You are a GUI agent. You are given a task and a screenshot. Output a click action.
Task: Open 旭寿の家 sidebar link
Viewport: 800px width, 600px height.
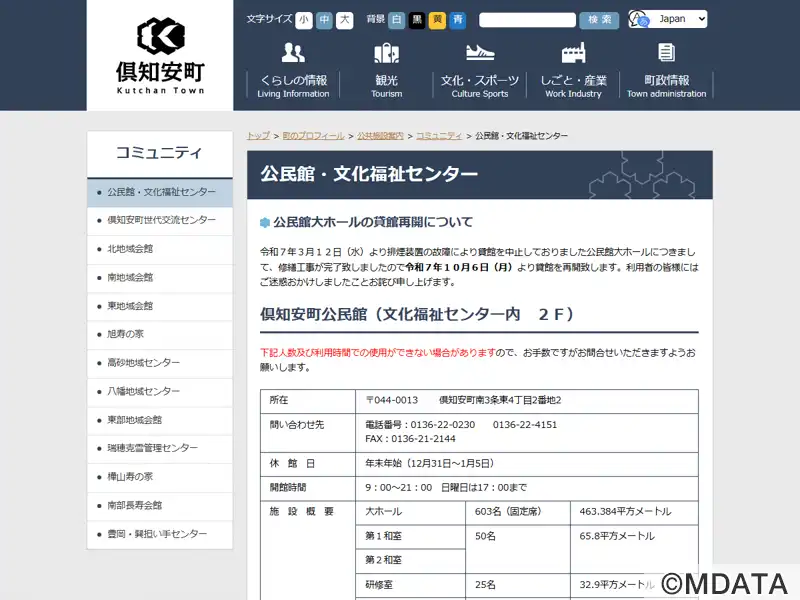click(160, 334)
